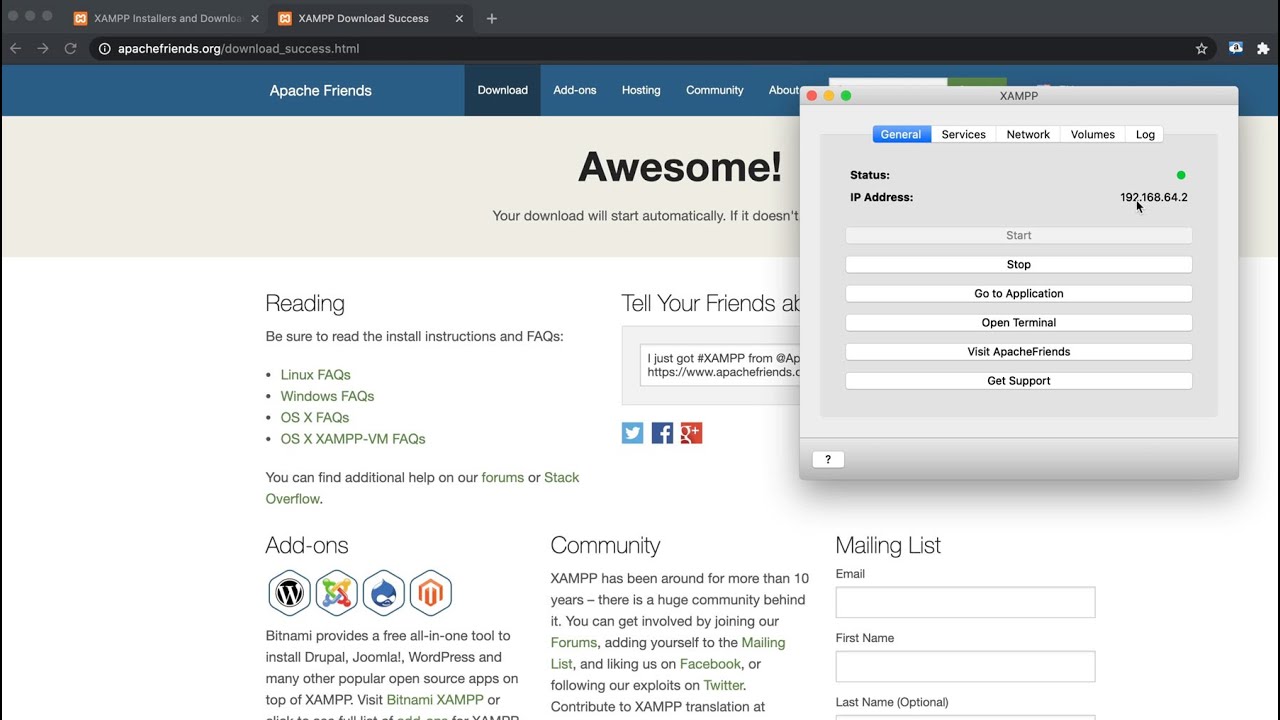This screenshot has width=1280, height=720.
Task: Click the Download nav menu item
Action: (502, 90)
